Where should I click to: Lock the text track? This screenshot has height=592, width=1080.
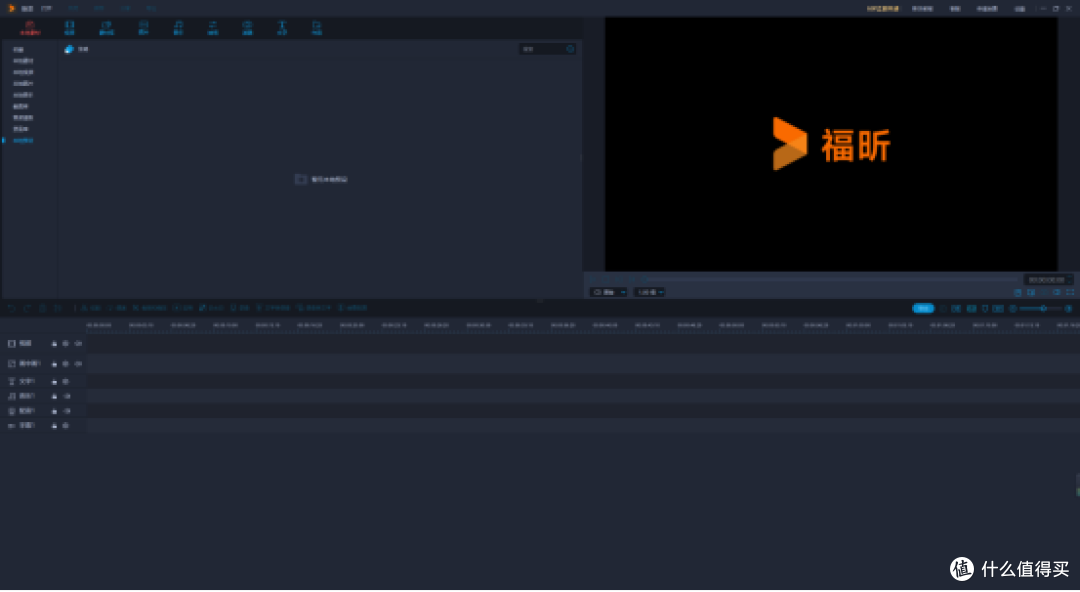tap(54, 381)
